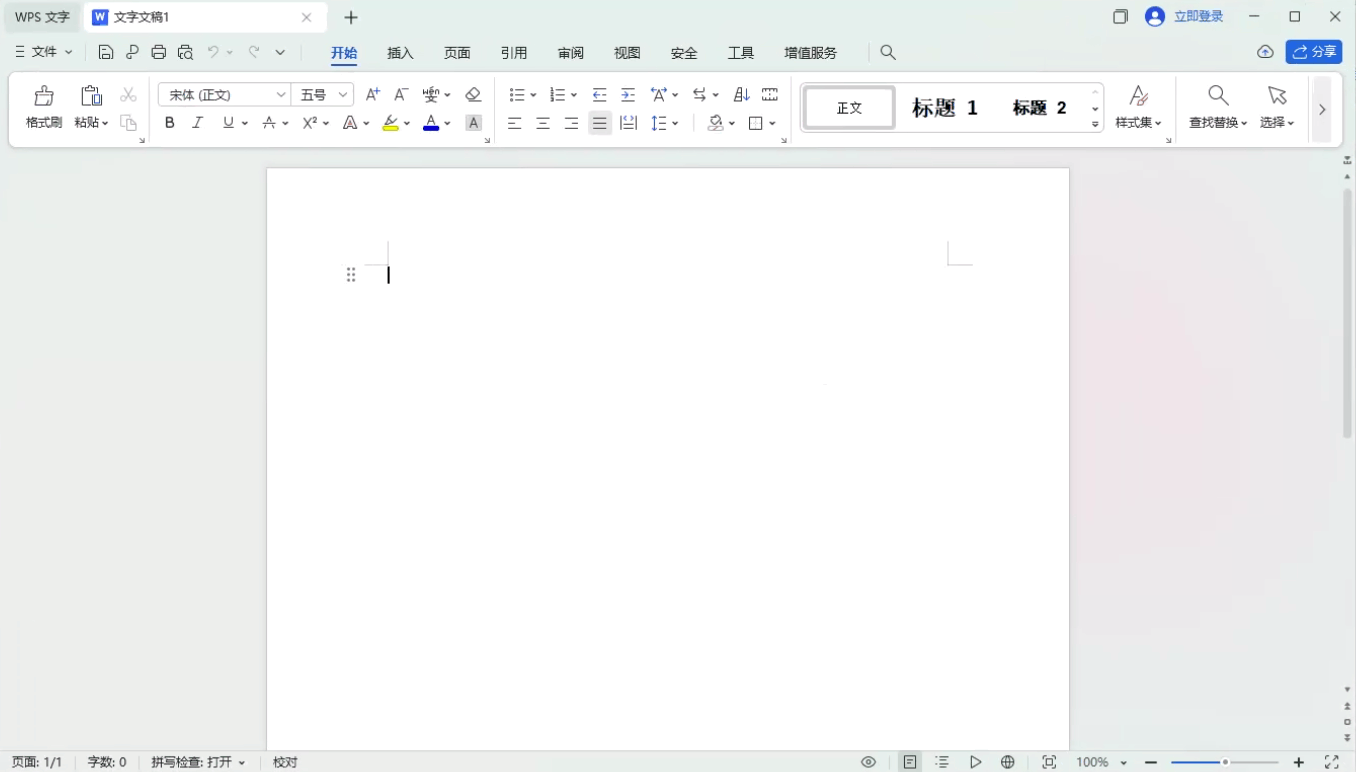The width and height of the screenshot is (1356, 772).
Task: Switch to the 审阅 tab
Action: (x=571, y=53)
